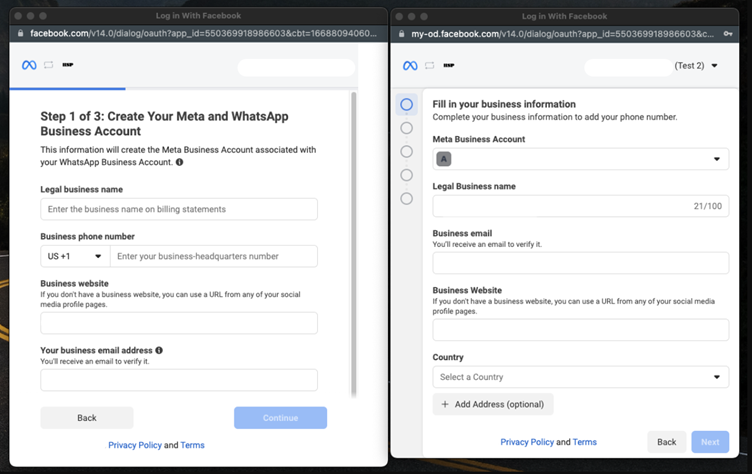
Task: Click Next button in right window
Action: [x=710, y=442]
